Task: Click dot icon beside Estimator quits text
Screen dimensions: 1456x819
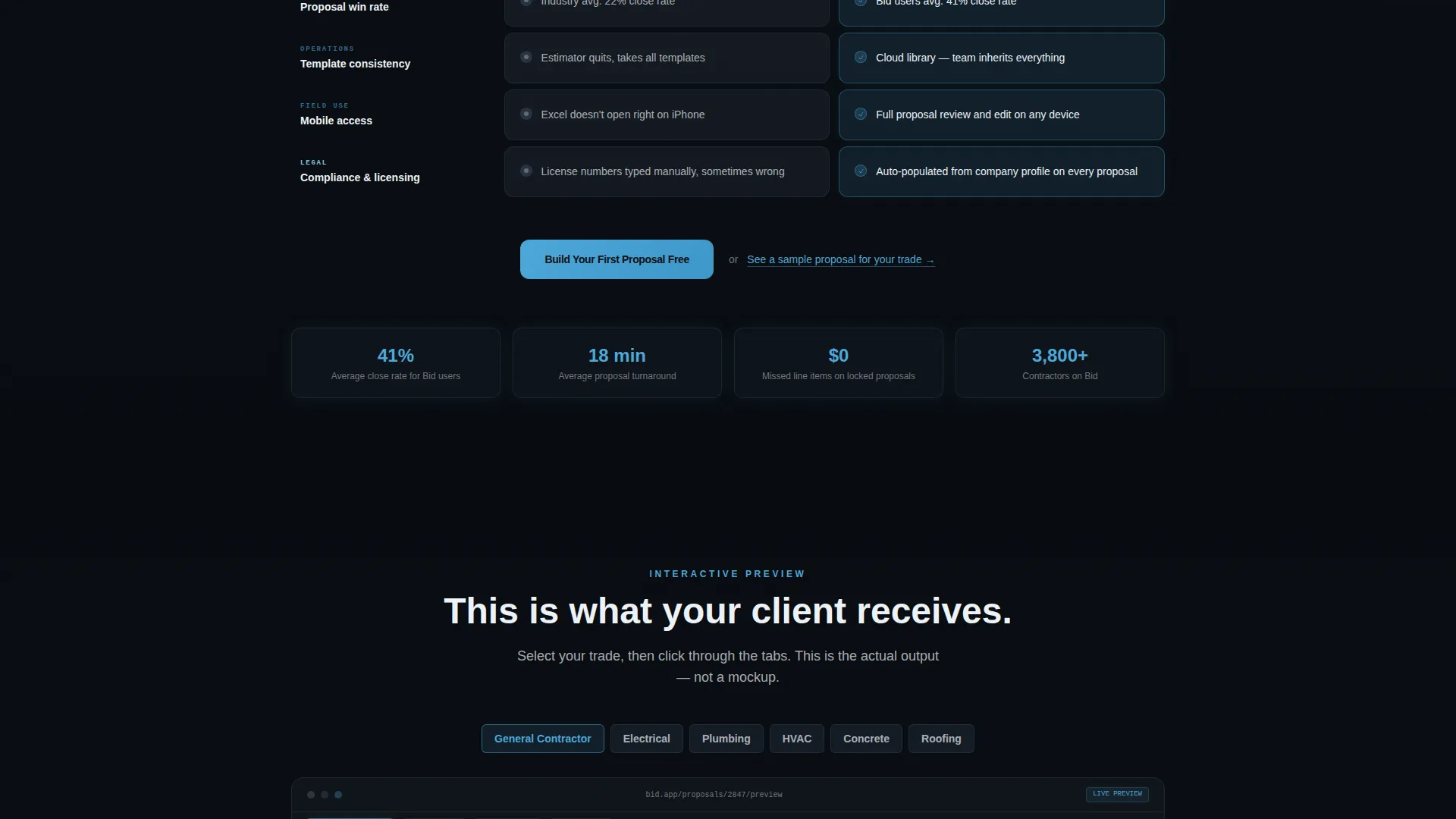Action: pos(526,57)
